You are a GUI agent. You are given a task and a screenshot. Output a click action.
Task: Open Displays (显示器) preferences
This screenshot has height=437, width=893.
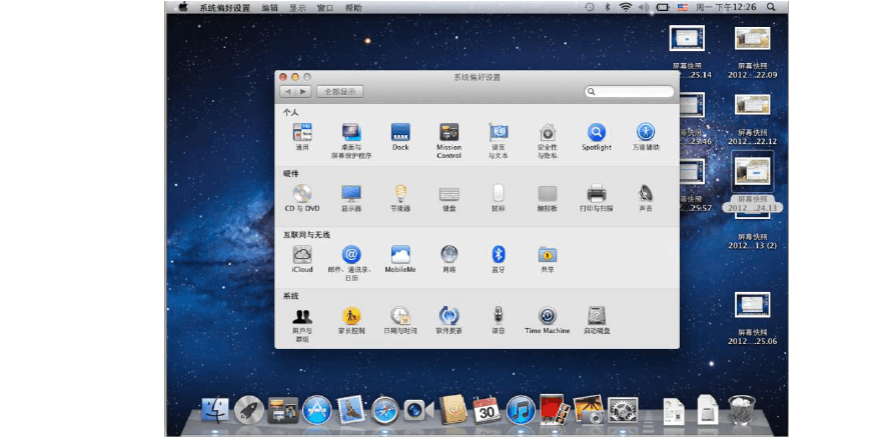351,194
